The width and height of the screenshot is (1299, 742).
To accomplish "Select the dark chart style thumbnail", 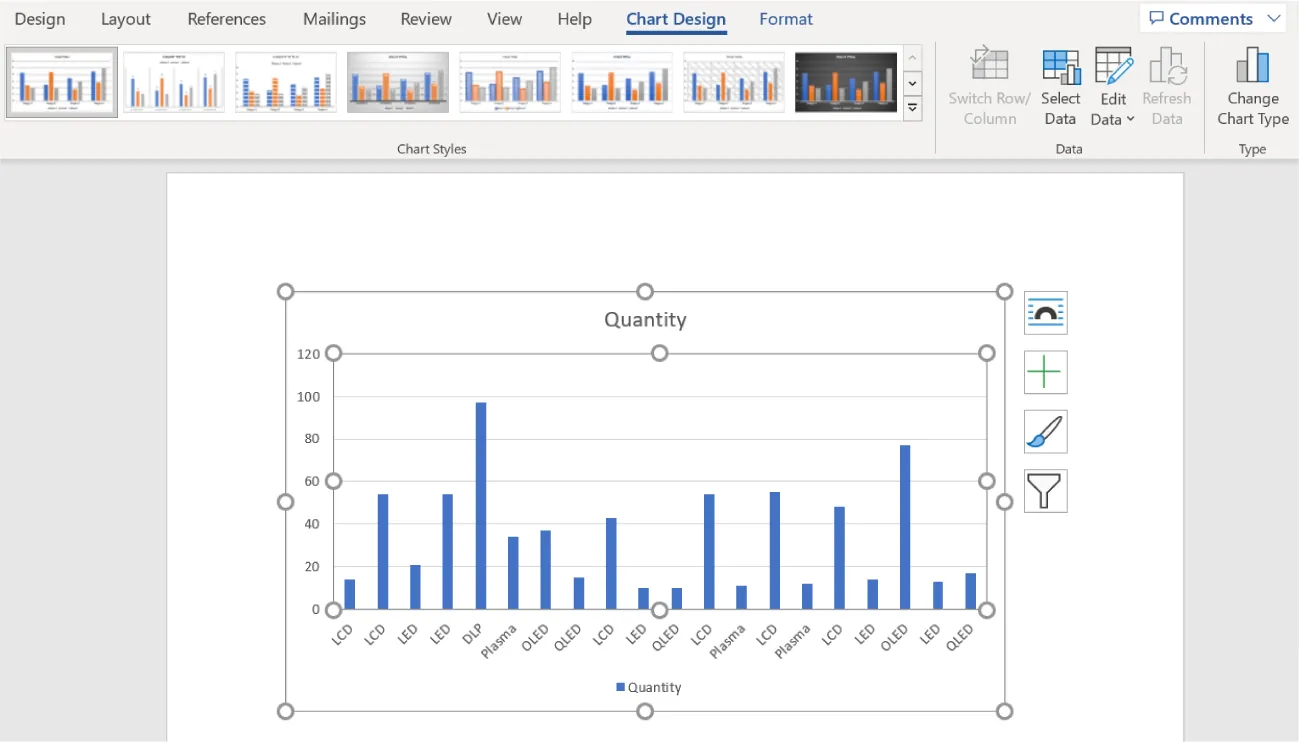I will [845, 81].
